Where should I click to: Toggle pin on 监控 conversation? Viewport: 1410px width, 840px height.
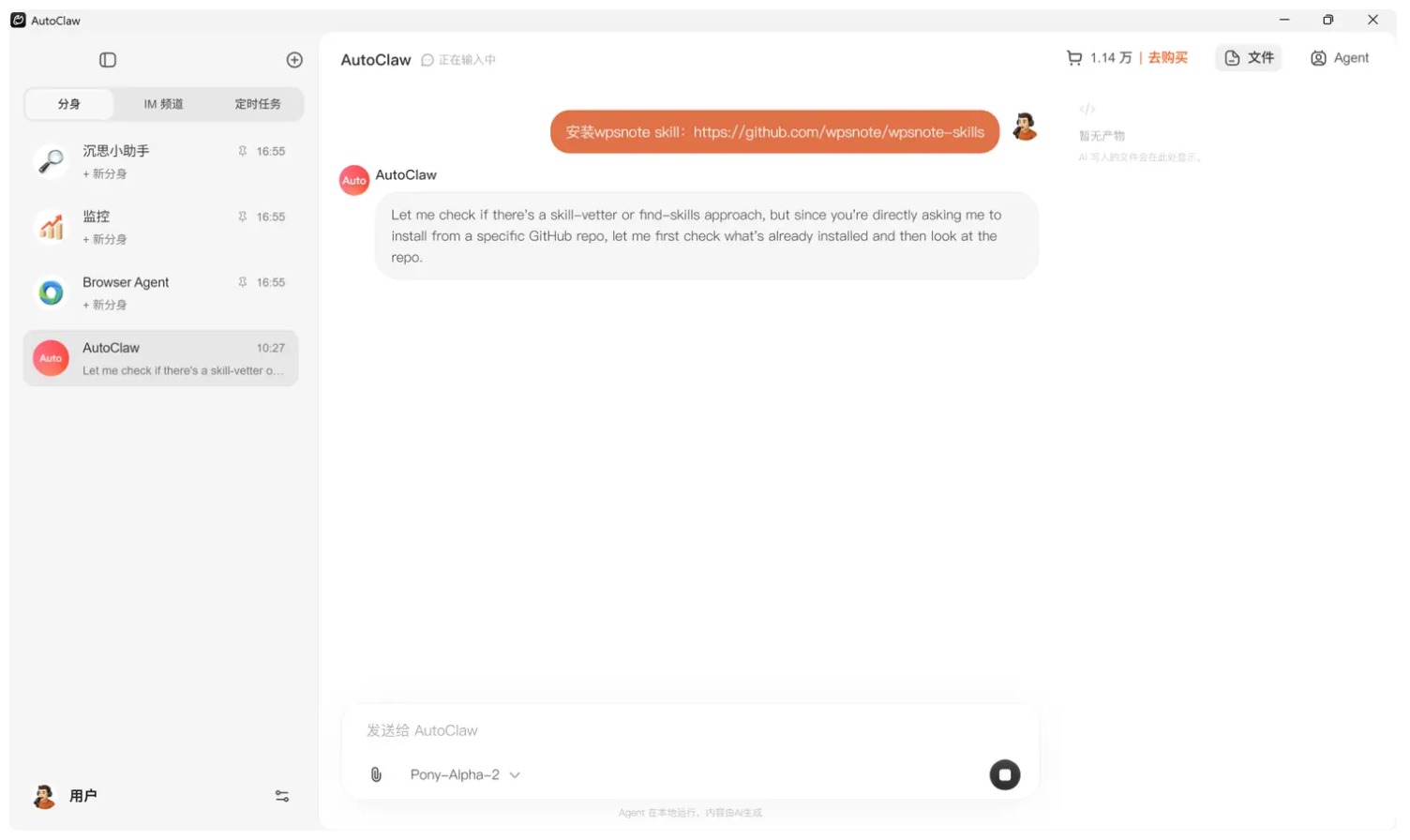click(243, 217)
